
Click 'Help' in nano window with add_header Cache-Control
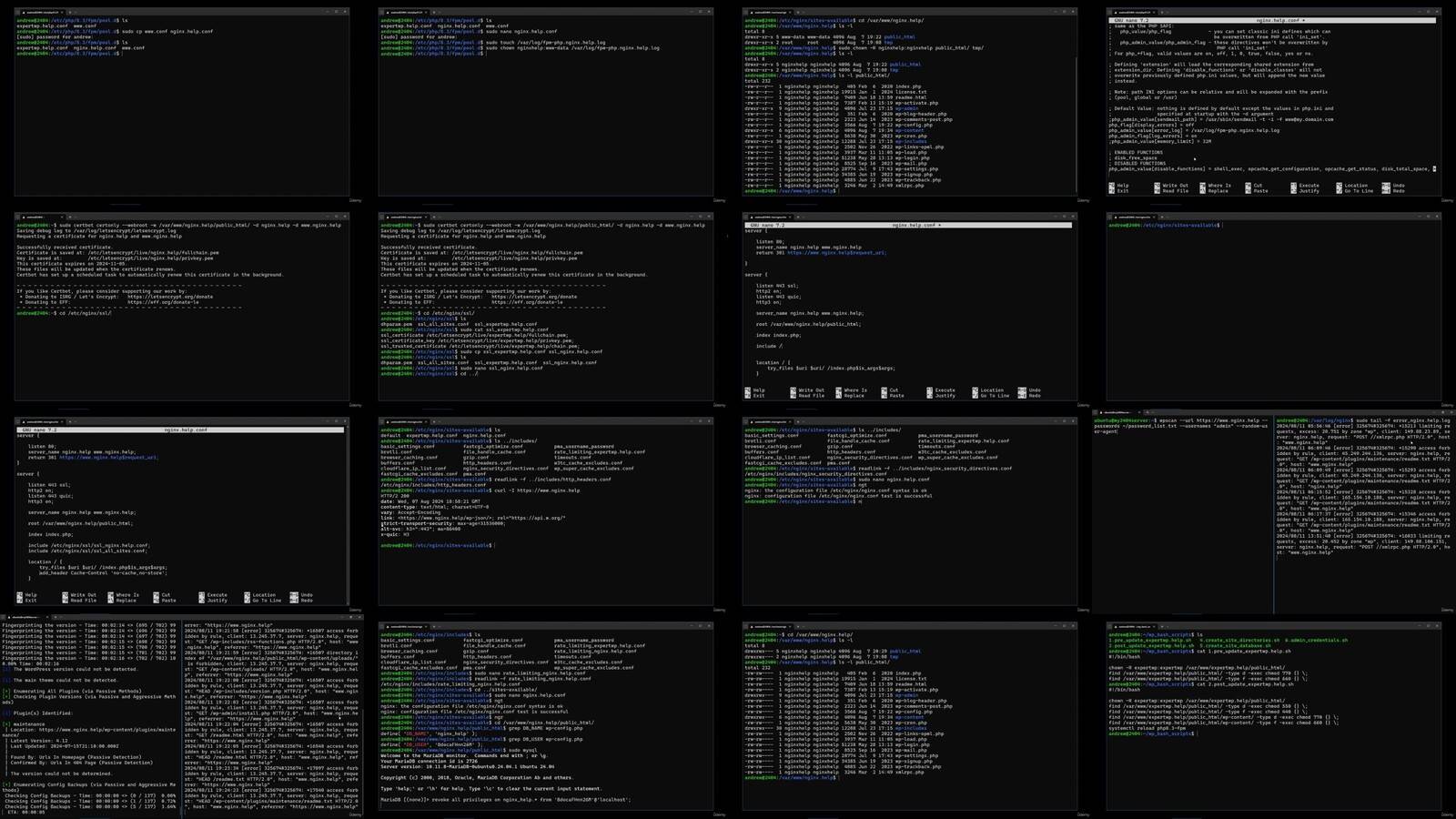31,595
